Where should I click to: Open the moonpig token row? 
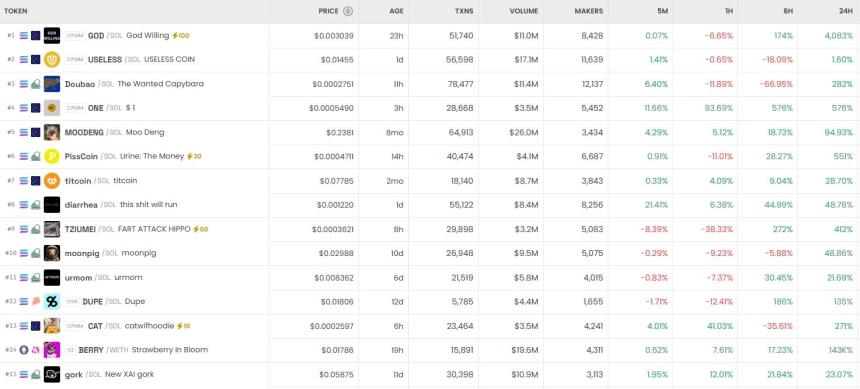(x=430, y=253)
